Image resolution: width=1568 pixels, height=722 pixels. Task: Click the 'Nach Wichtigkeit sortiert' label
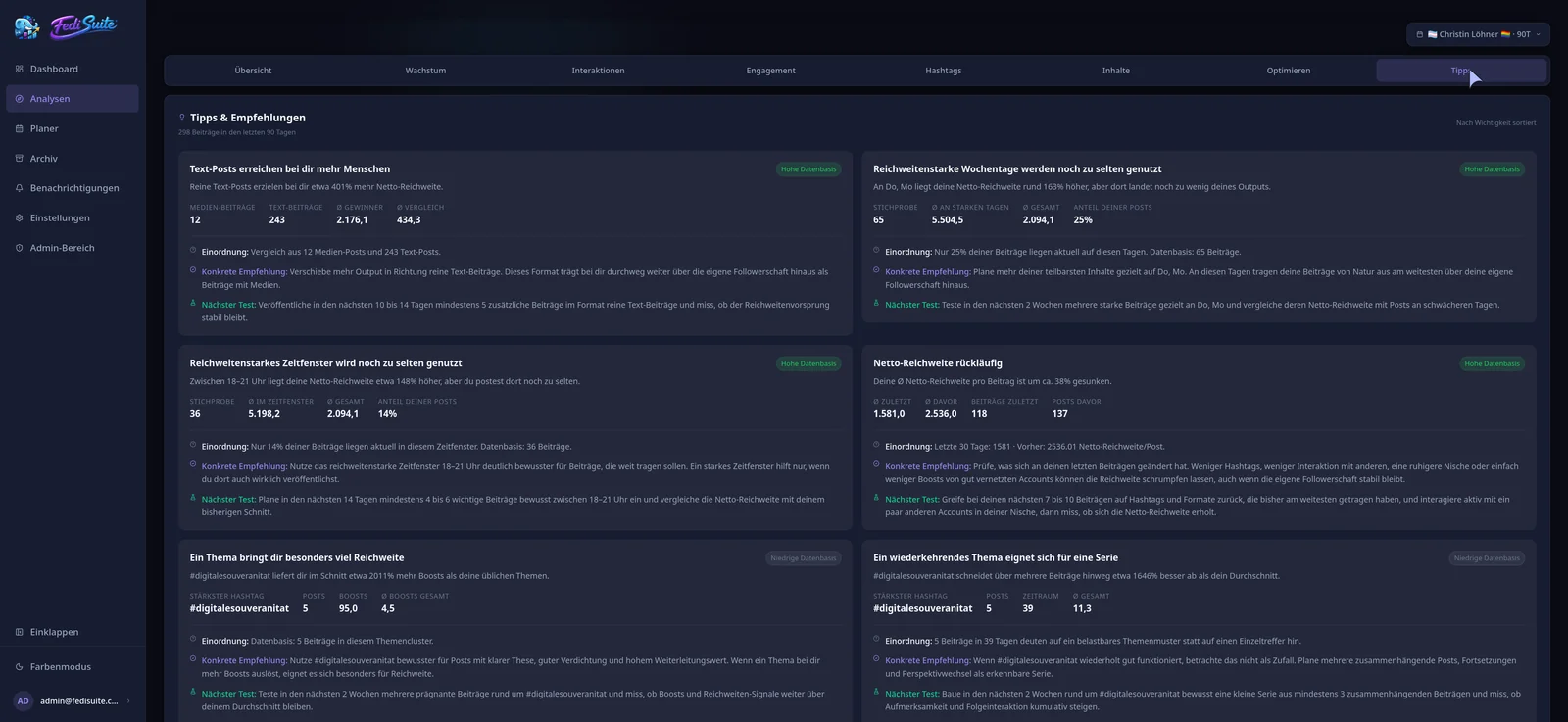pos(1495,123)
